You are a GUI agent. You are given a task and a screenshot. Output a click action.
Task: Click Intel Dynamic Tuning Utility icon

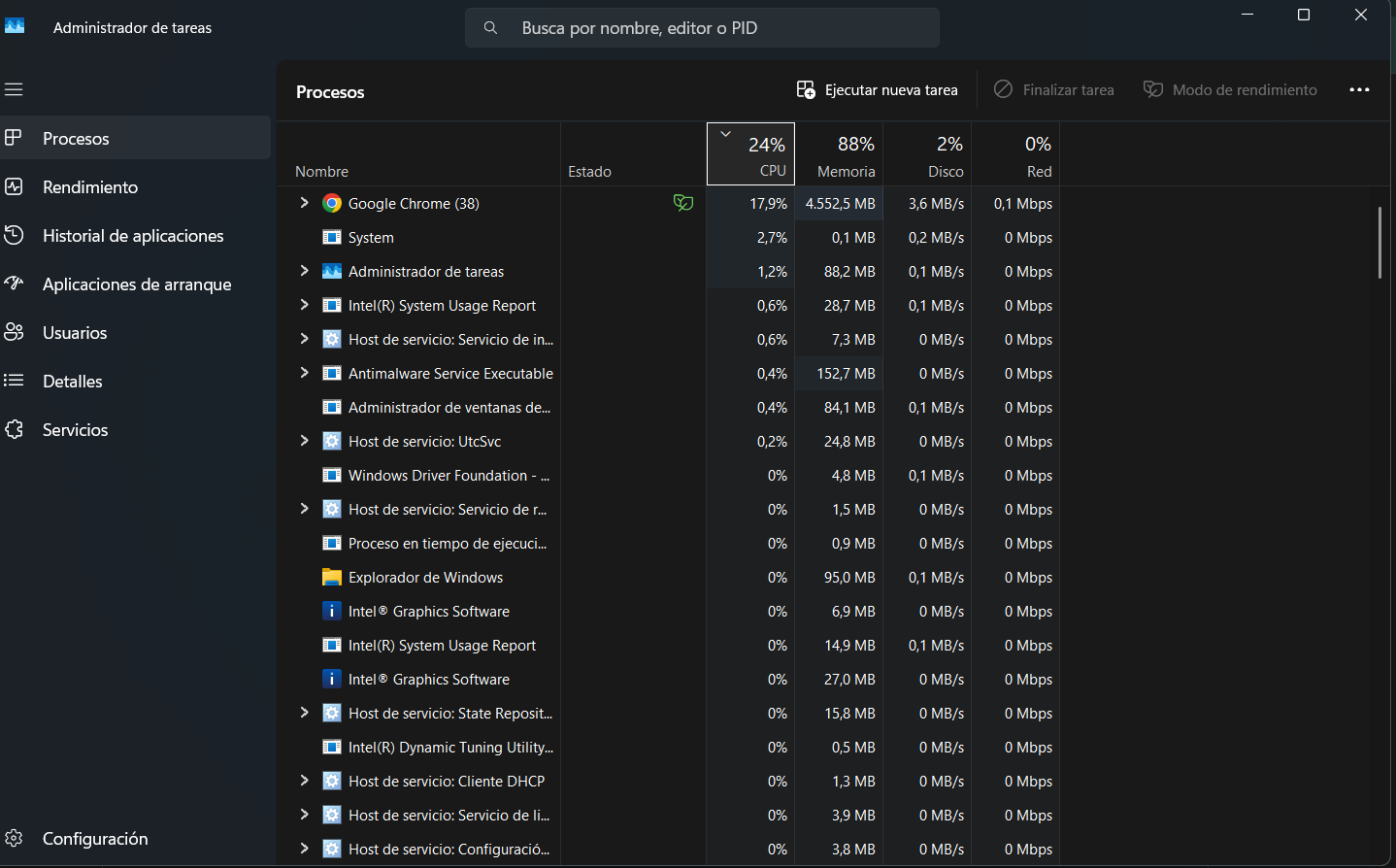pos(332,747)
